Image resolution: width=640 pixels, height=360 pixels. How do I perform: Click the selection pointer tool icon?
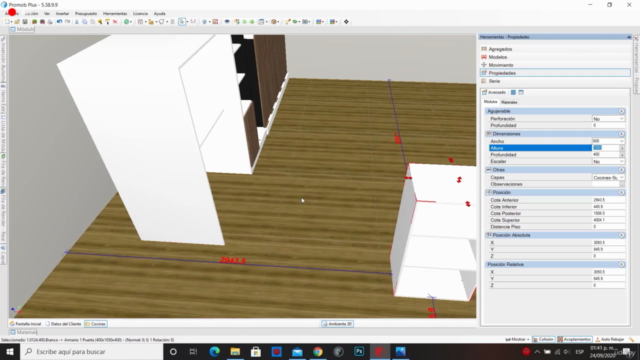click(x=182, y=22)
